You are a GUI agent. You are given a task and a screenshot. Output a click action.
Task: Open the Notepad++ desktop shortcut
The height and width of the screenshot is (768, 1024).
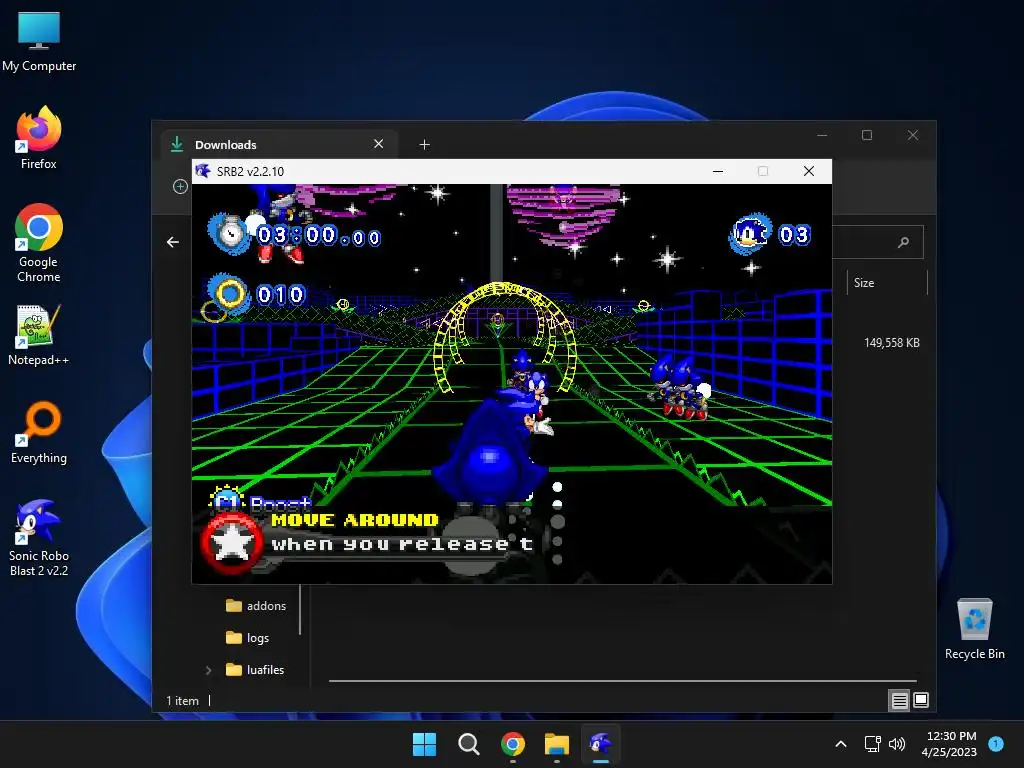pos(39,334)
